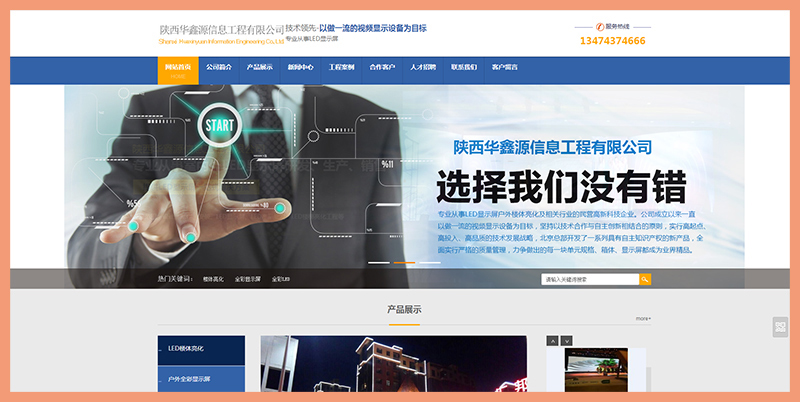This screenshot has width=800, height=402.
Task: Select 户外全彩显示屏 product category
Action: pos(201,380)
